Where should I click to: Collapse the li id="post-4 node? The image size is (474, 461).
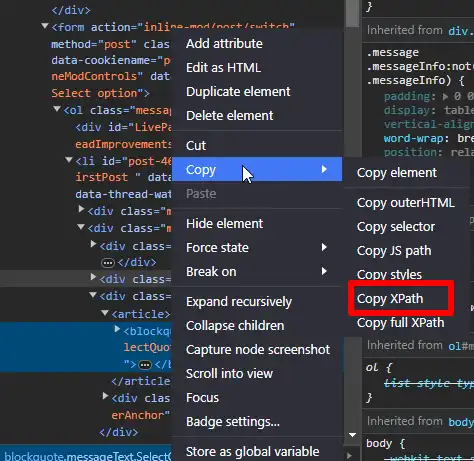coord(69,160)
